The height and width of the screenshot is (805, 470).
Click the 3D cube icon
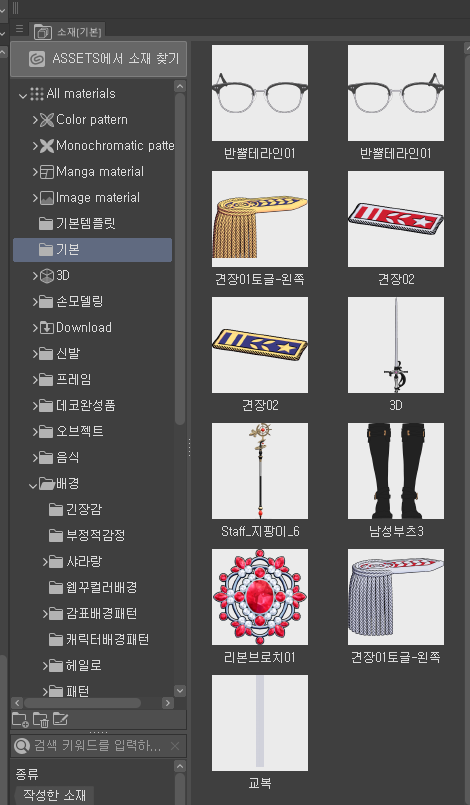pos(47,276)
